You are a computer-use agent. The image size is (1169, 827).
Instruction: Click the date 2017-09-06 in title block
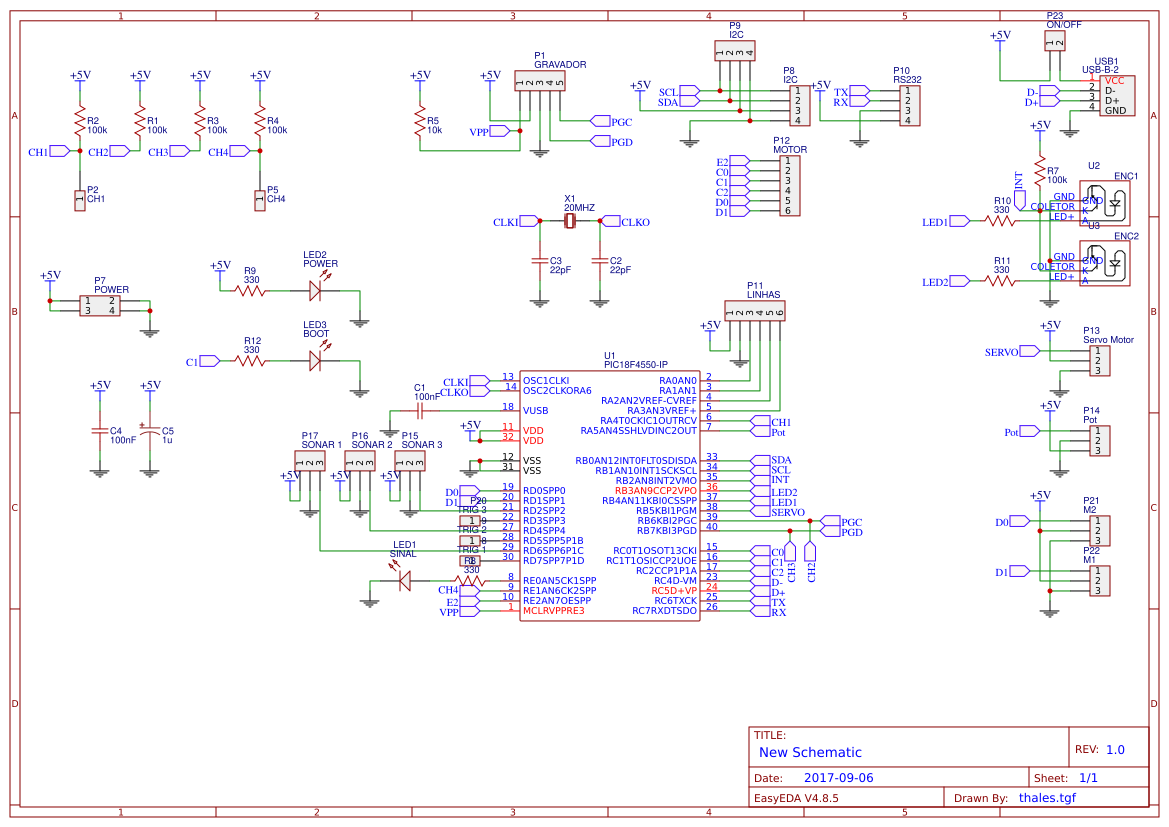click(x=841, y=777)
